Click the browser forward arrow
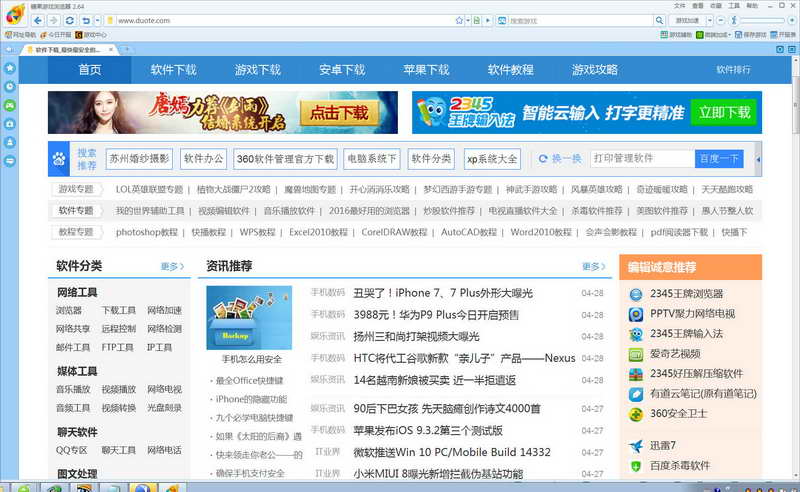 coord(54,20)
